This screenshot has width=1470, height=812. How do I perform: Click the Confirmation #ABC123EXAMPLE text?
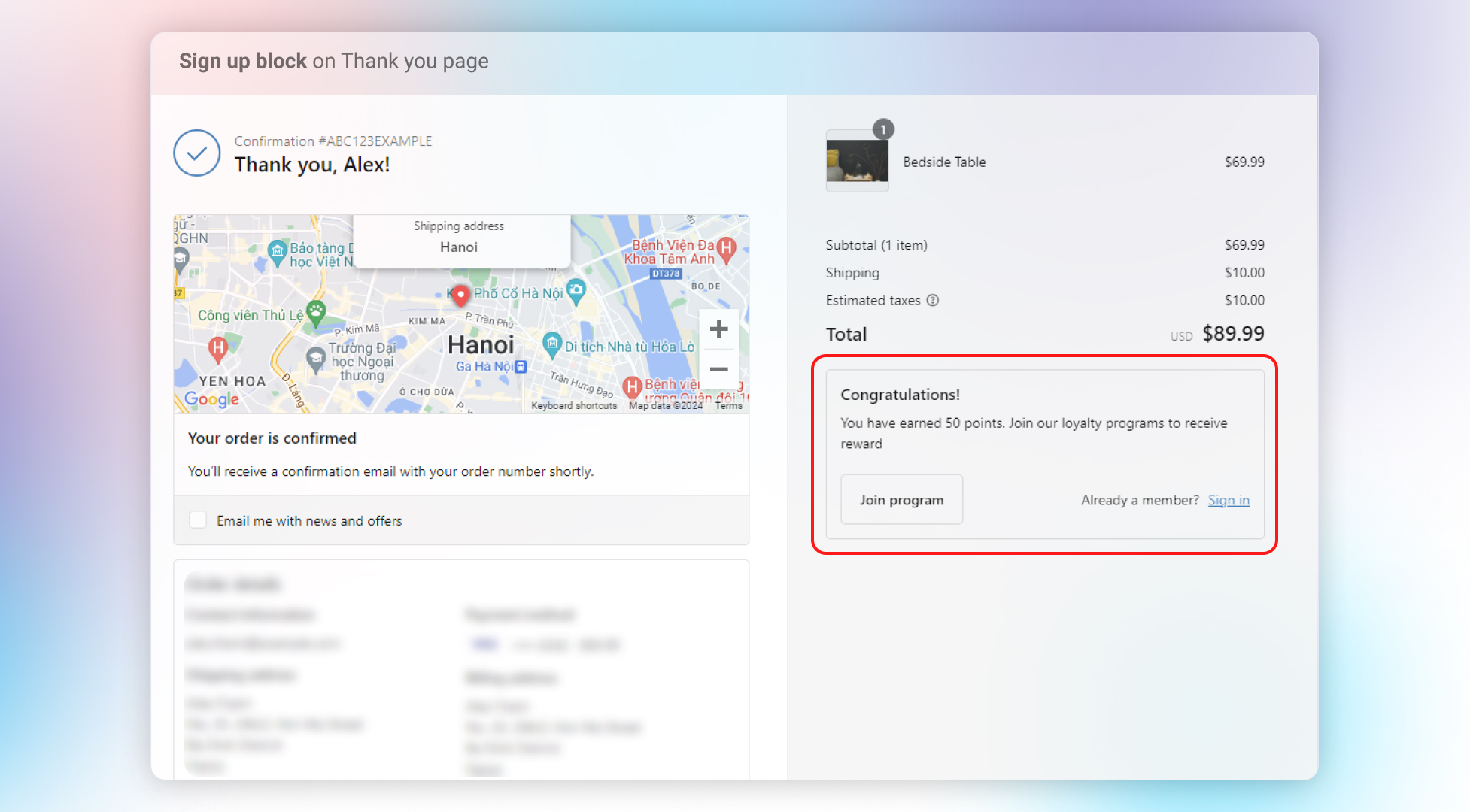(333, 141)
